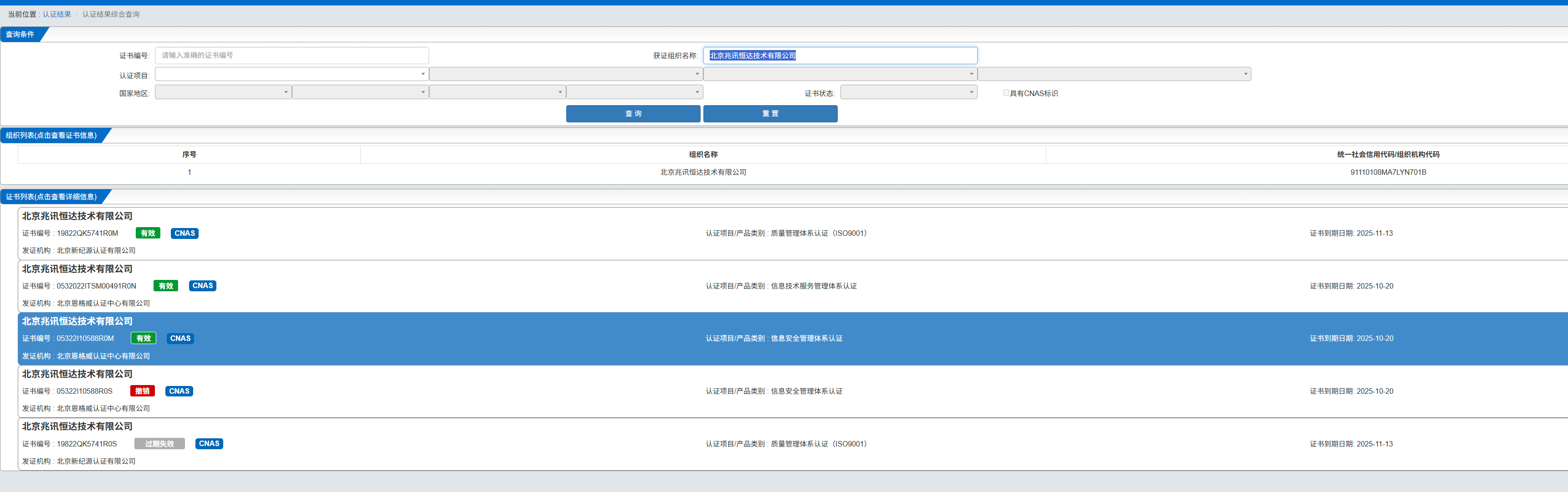Click expiry date of certificate 19822QK5741R0M
The height and width of the screenshot is (492, 1568).
(x=1374, y=233)
